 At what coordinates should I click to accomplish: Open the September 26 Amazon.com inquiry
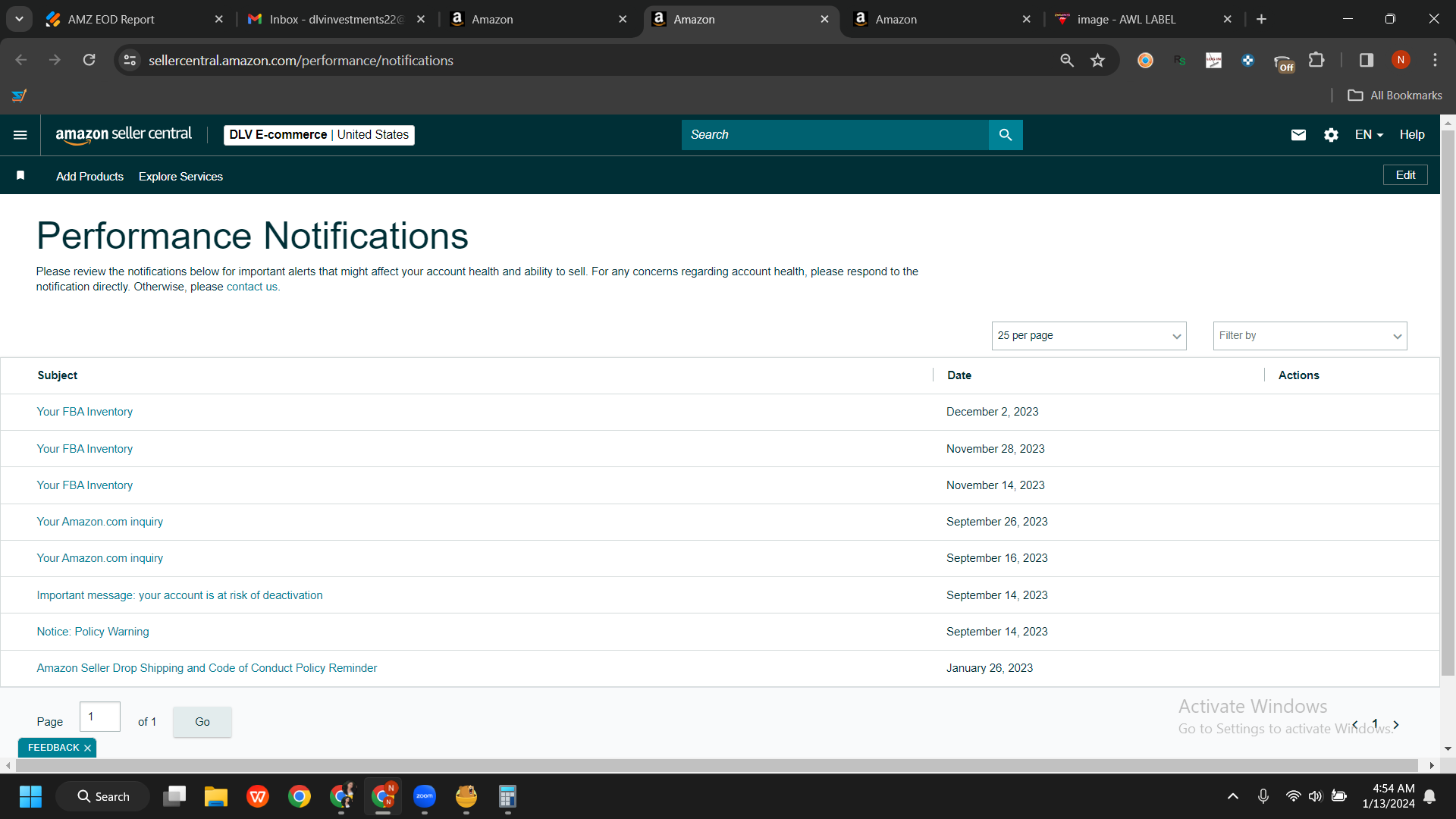(x=100, y=522)
